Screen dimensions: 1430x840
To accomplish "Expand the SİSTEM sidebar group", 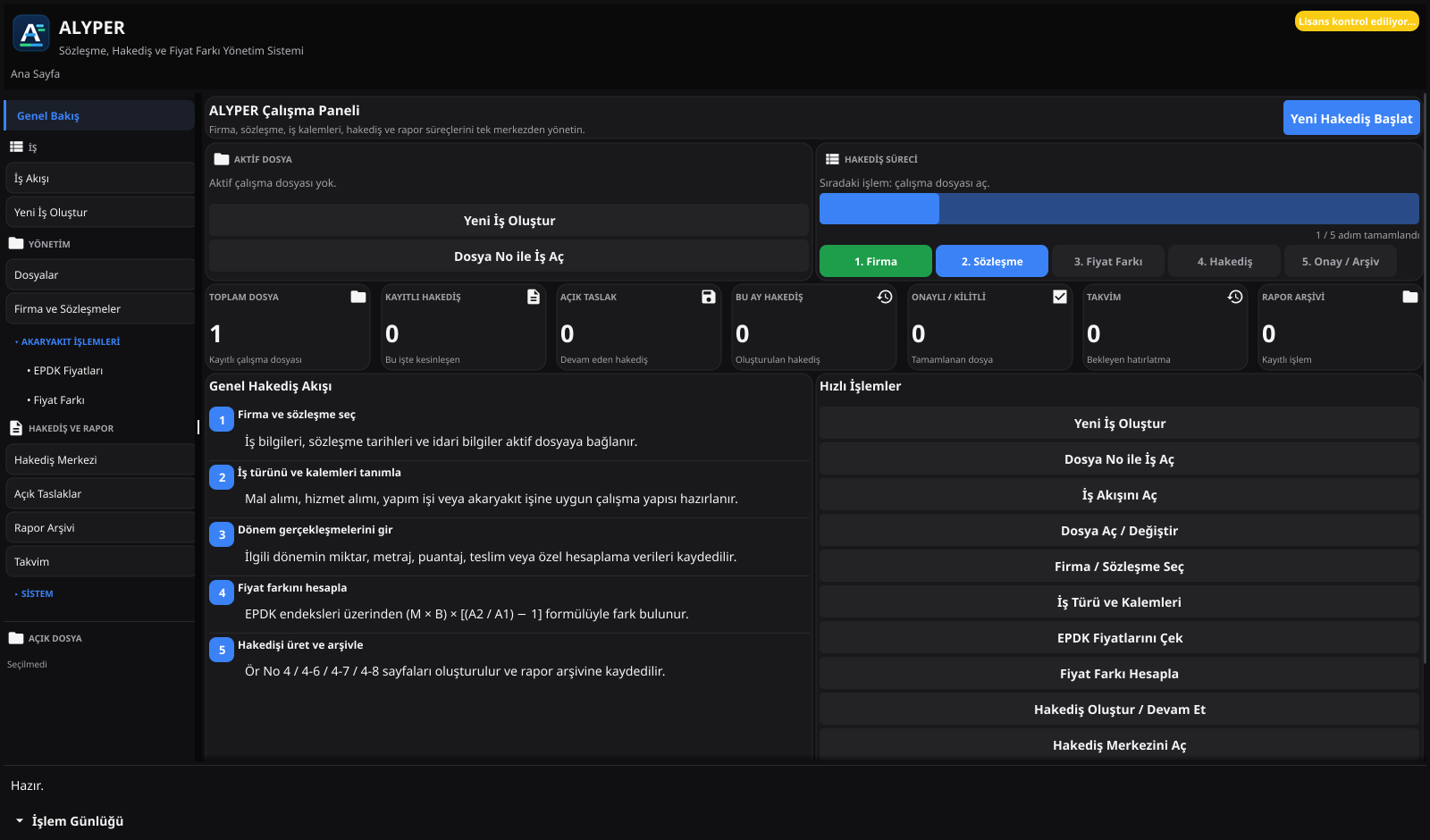I will 35,593.
